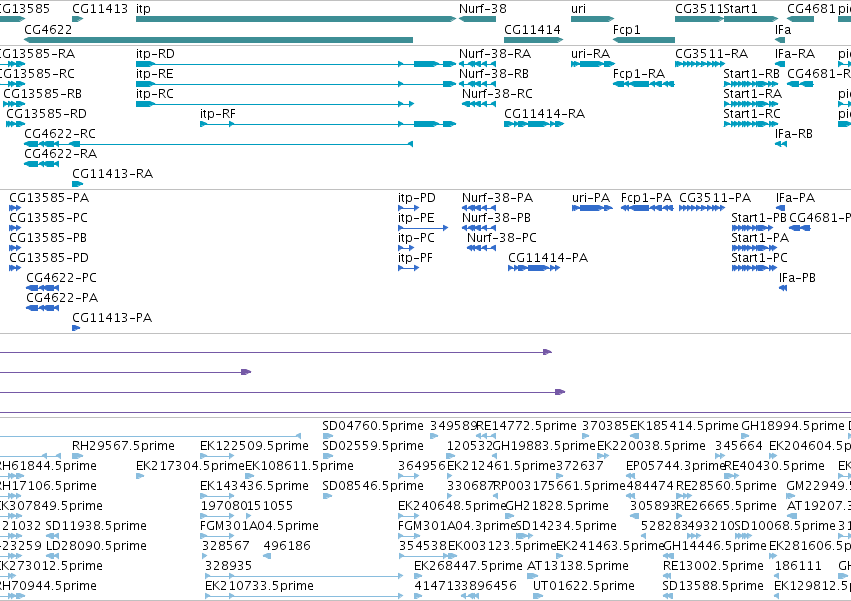This screenshot has width=851, height=601.
Task: Select the LD28090.5prime EST label
Action: (x=96, y=546)
